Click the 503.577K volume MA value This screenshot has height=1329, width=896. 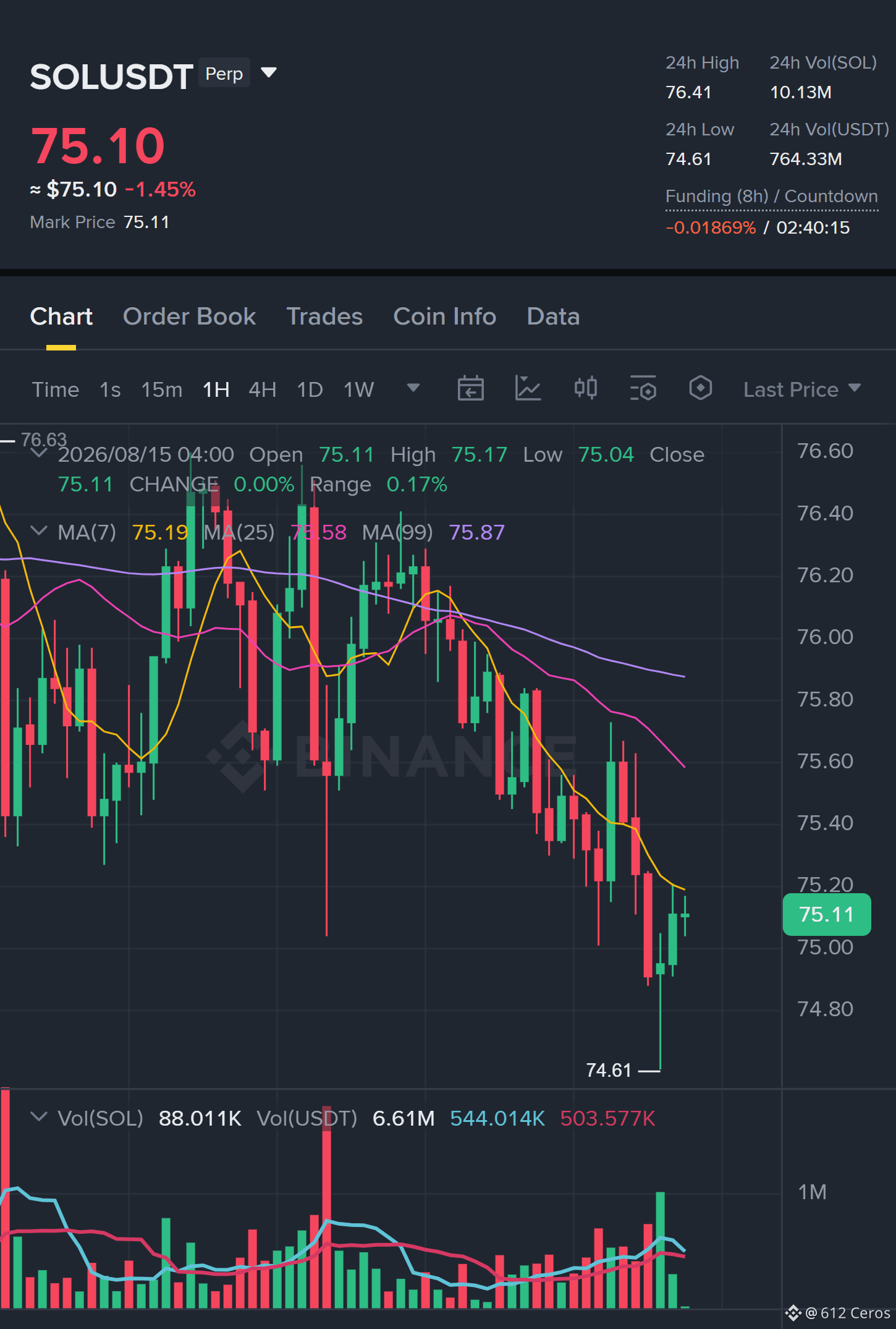click(608, 1118)
